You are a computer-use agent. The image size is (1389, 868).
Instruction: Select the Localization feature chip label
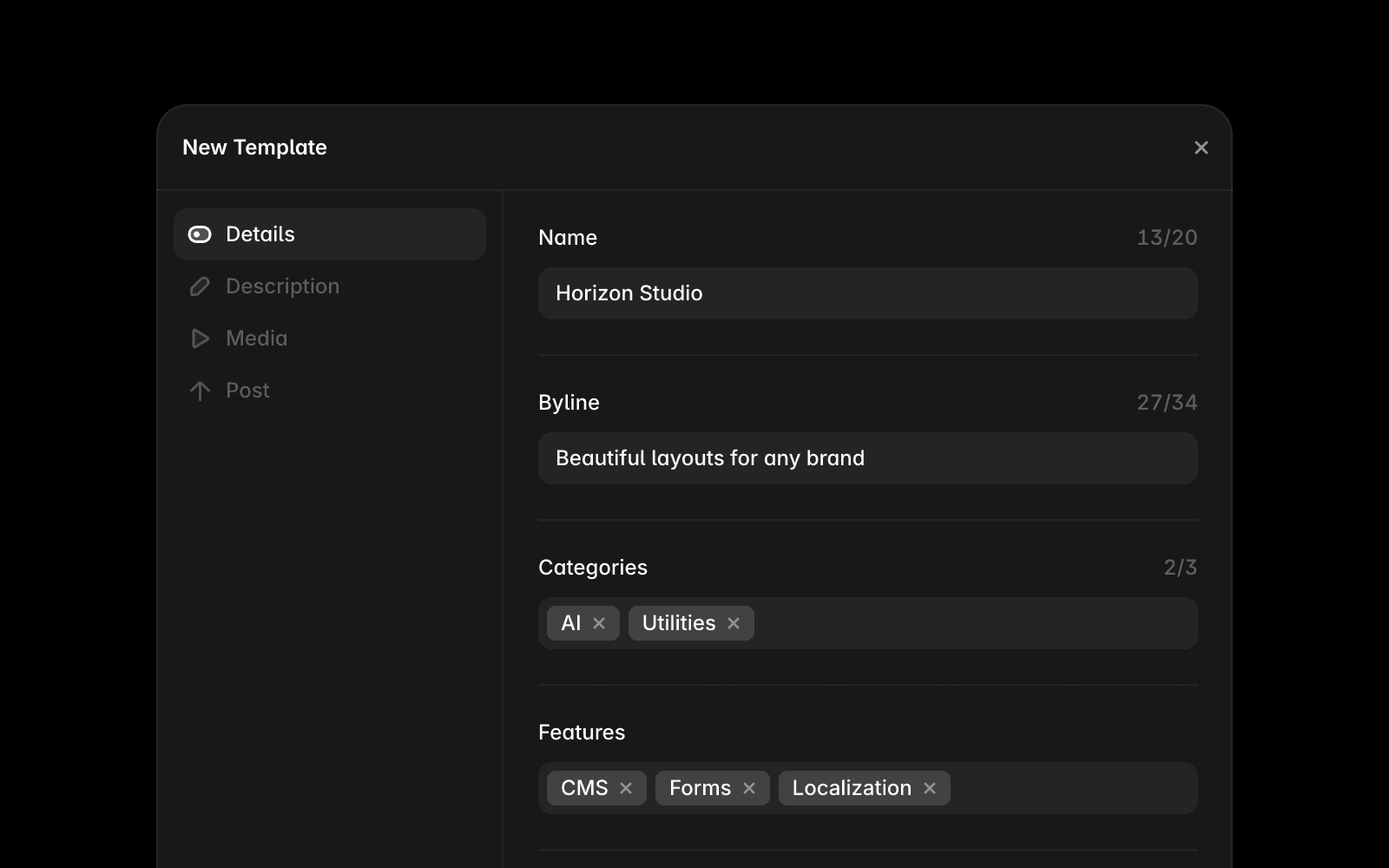(x=852, y=788)
